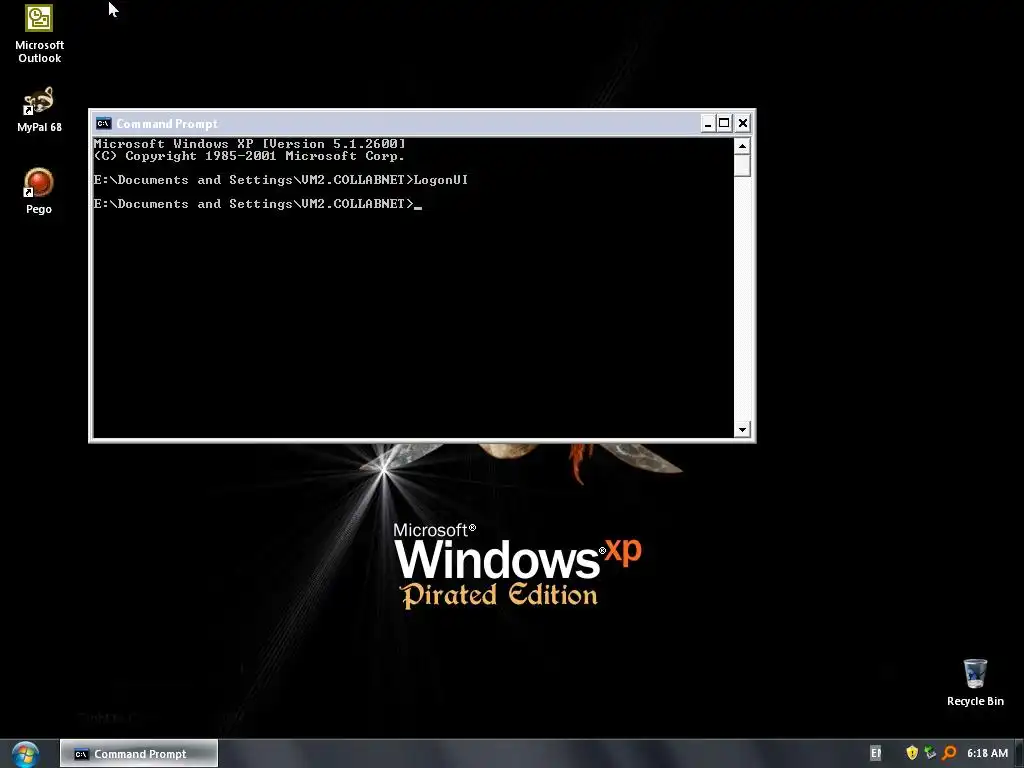Screen dimensions: 1024x768
Task: Select the Recycle Bin icon
Action: tap(975, 682)
